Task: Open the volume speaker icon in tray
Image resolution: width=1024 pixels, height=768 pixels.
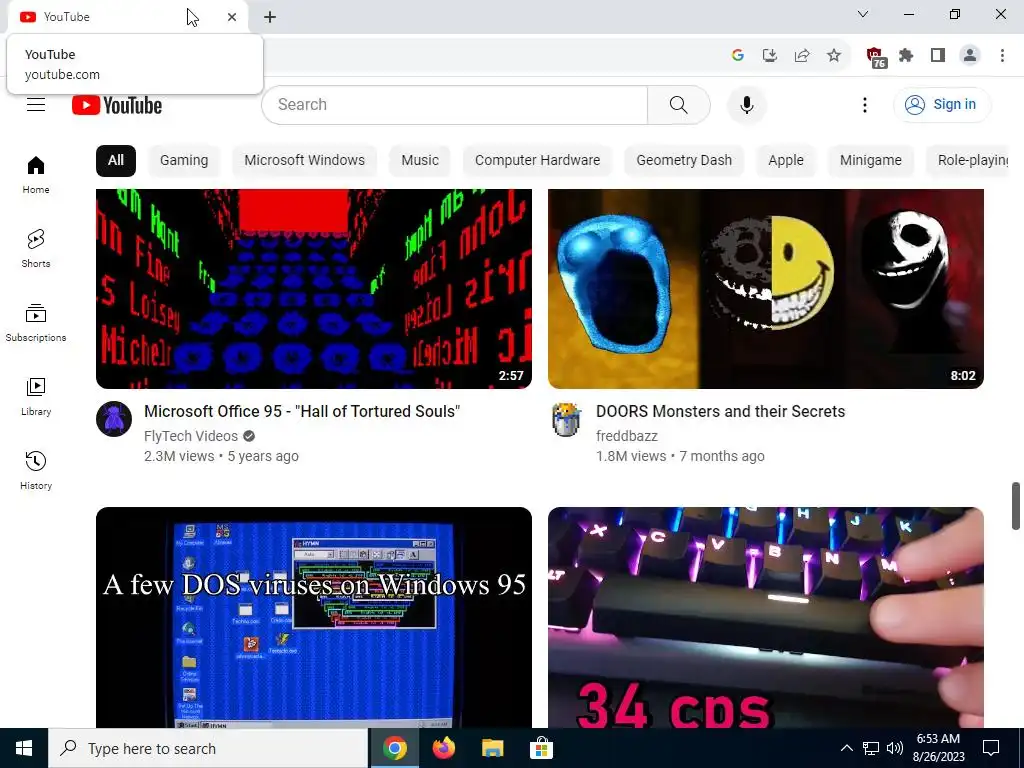Action: (895, 748)
